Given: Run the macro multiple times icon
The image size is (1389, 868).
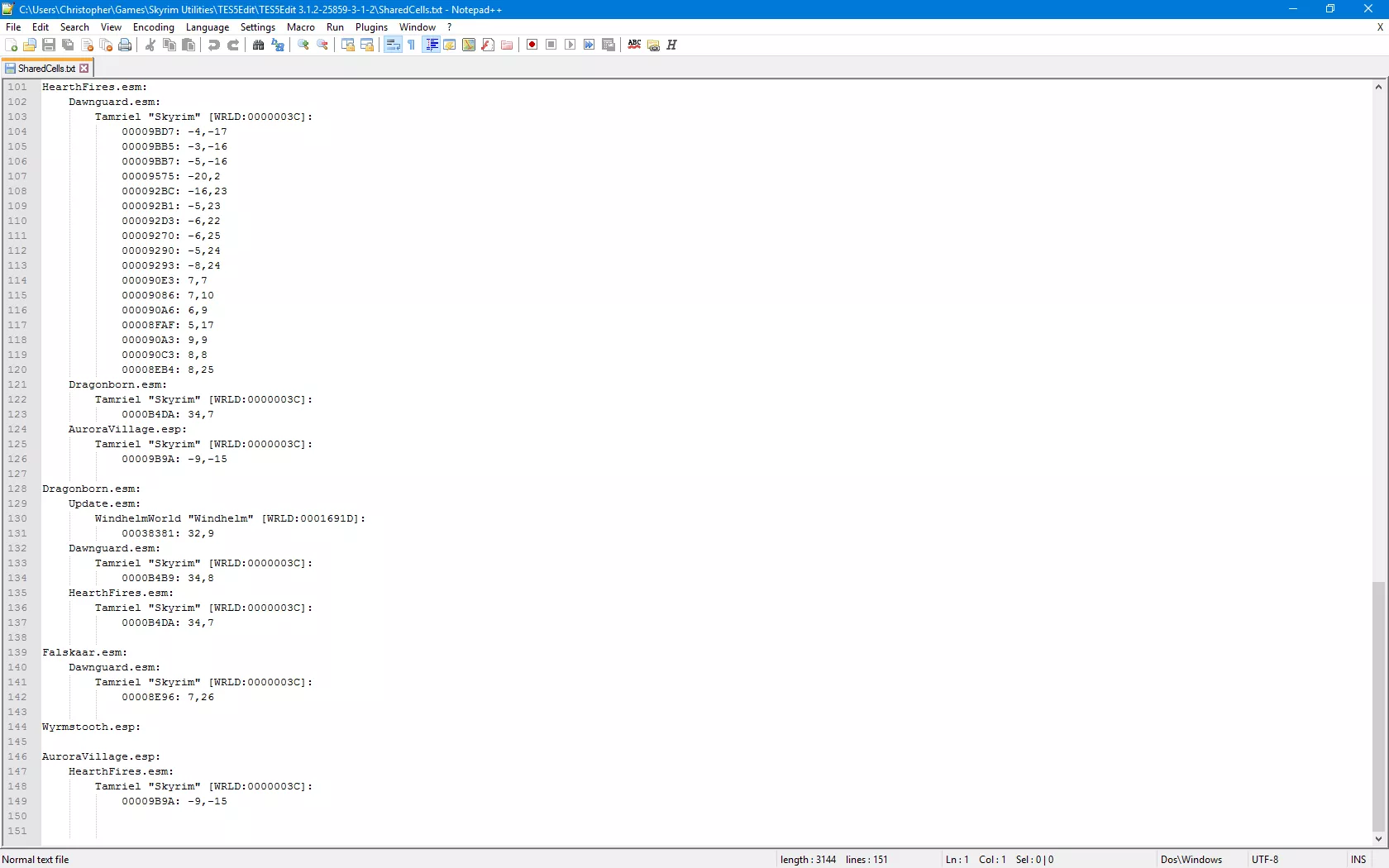Looking at the screenshot, I should [x=589, y=45].
